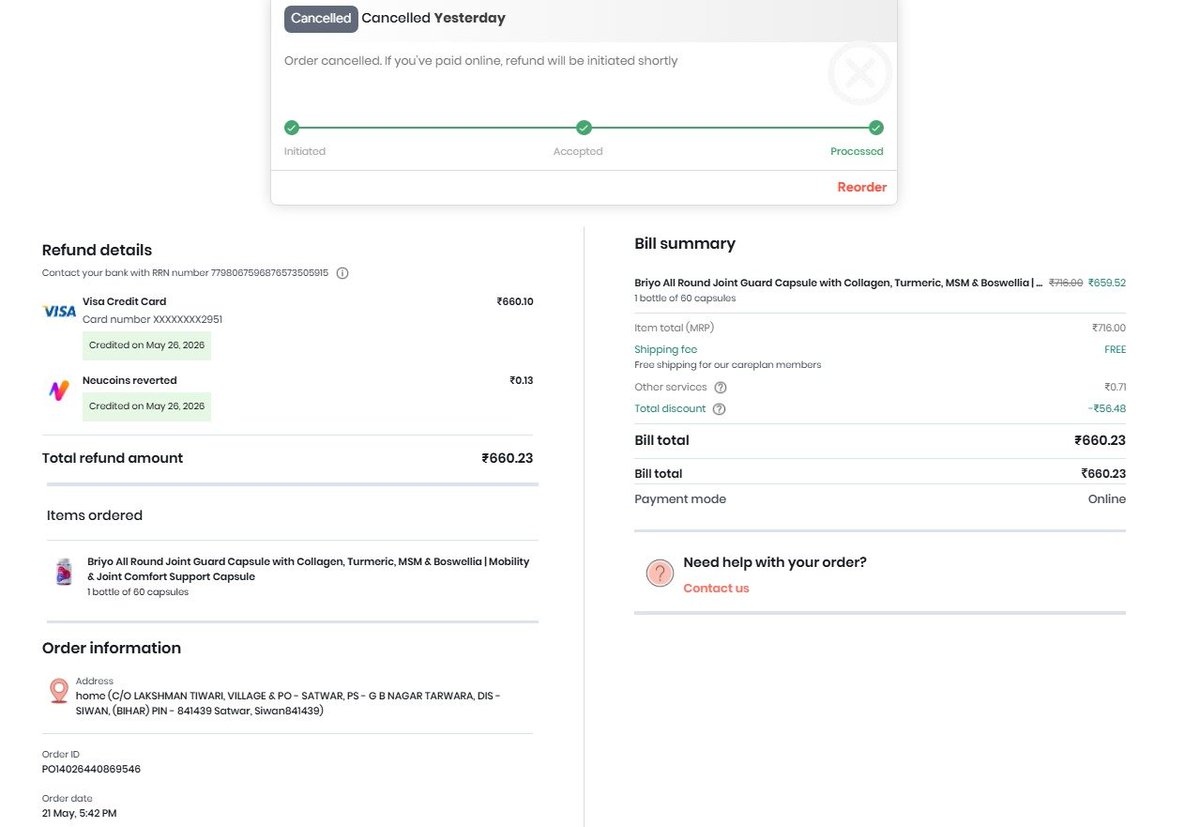Click the discounted price ₹659.52
Image resolution: width=1200 pixels, height=827 pixels.
(x=1107, y=283)
